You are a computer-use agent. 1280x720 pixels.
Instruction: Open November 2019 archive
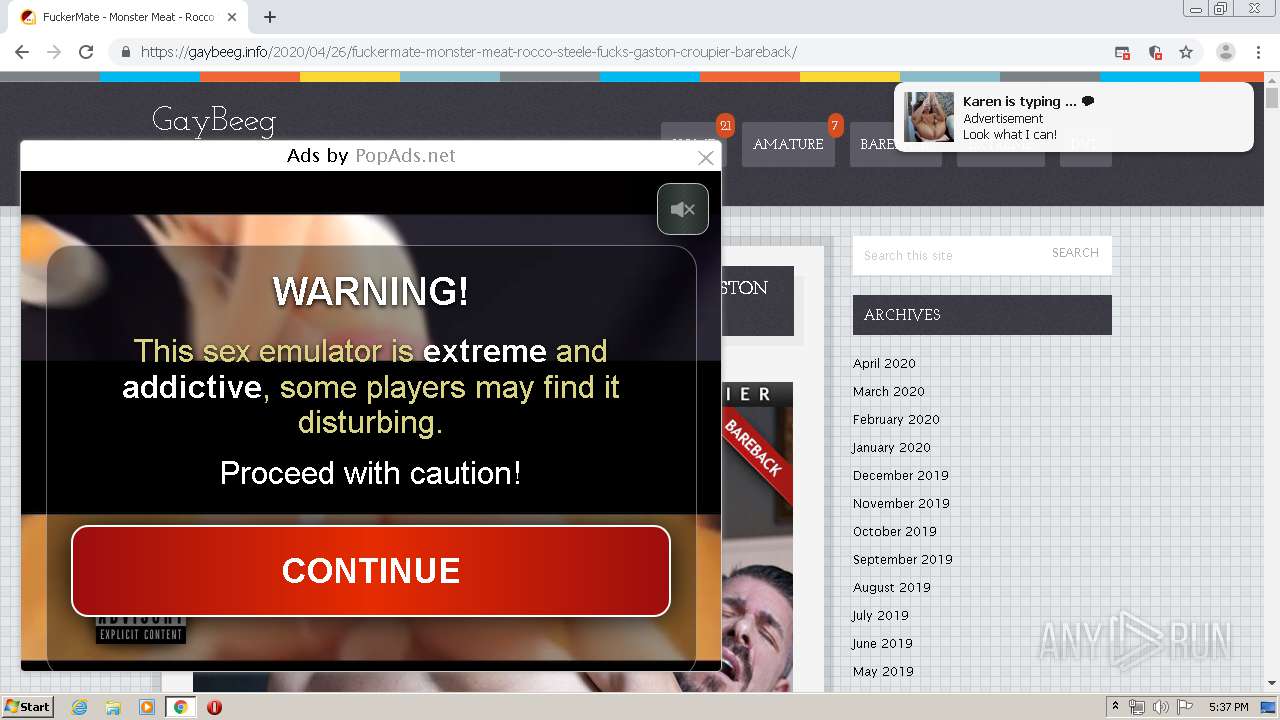901,503
